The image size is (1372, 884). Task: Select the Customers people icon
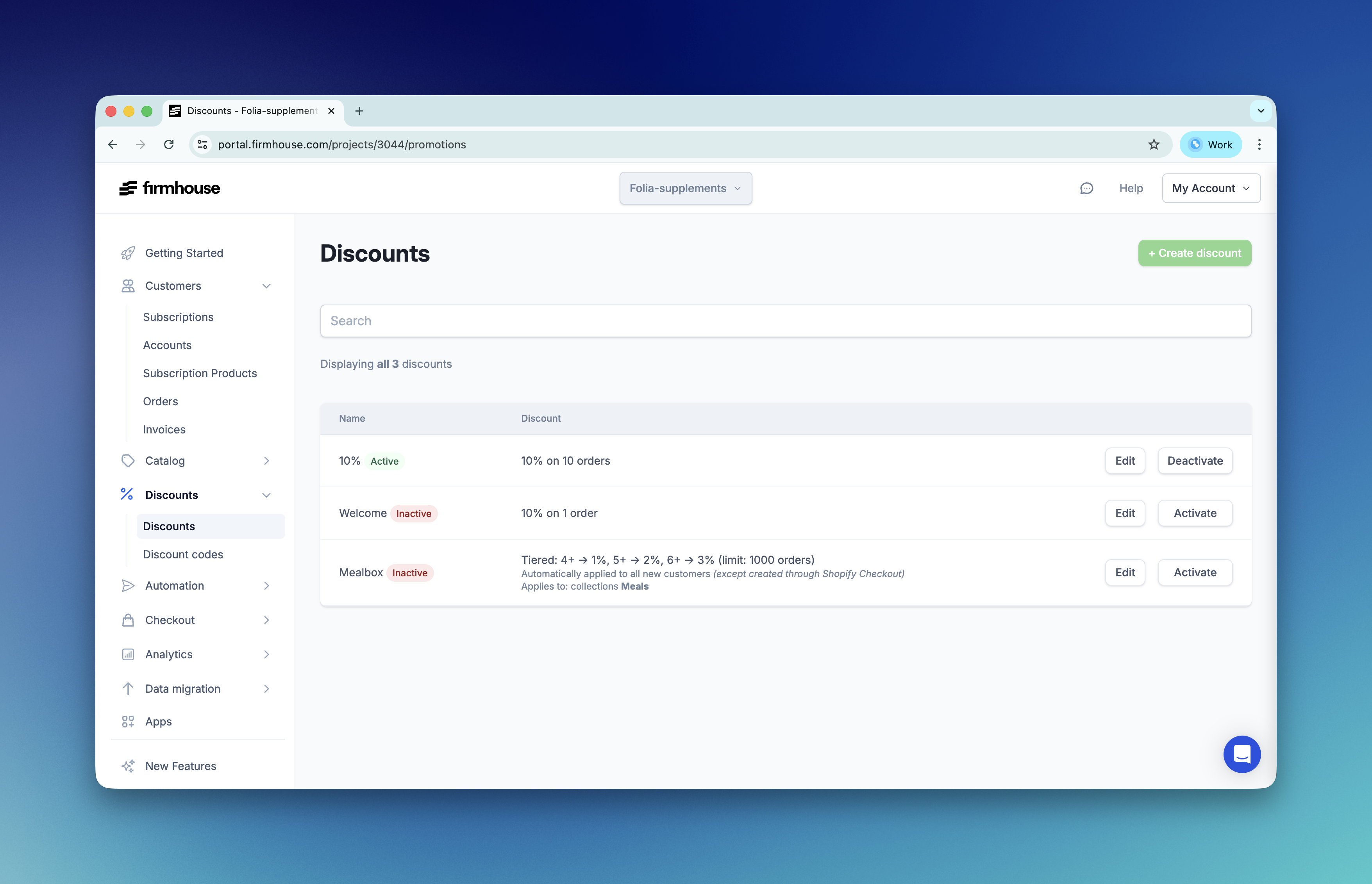tap(127, 285)
